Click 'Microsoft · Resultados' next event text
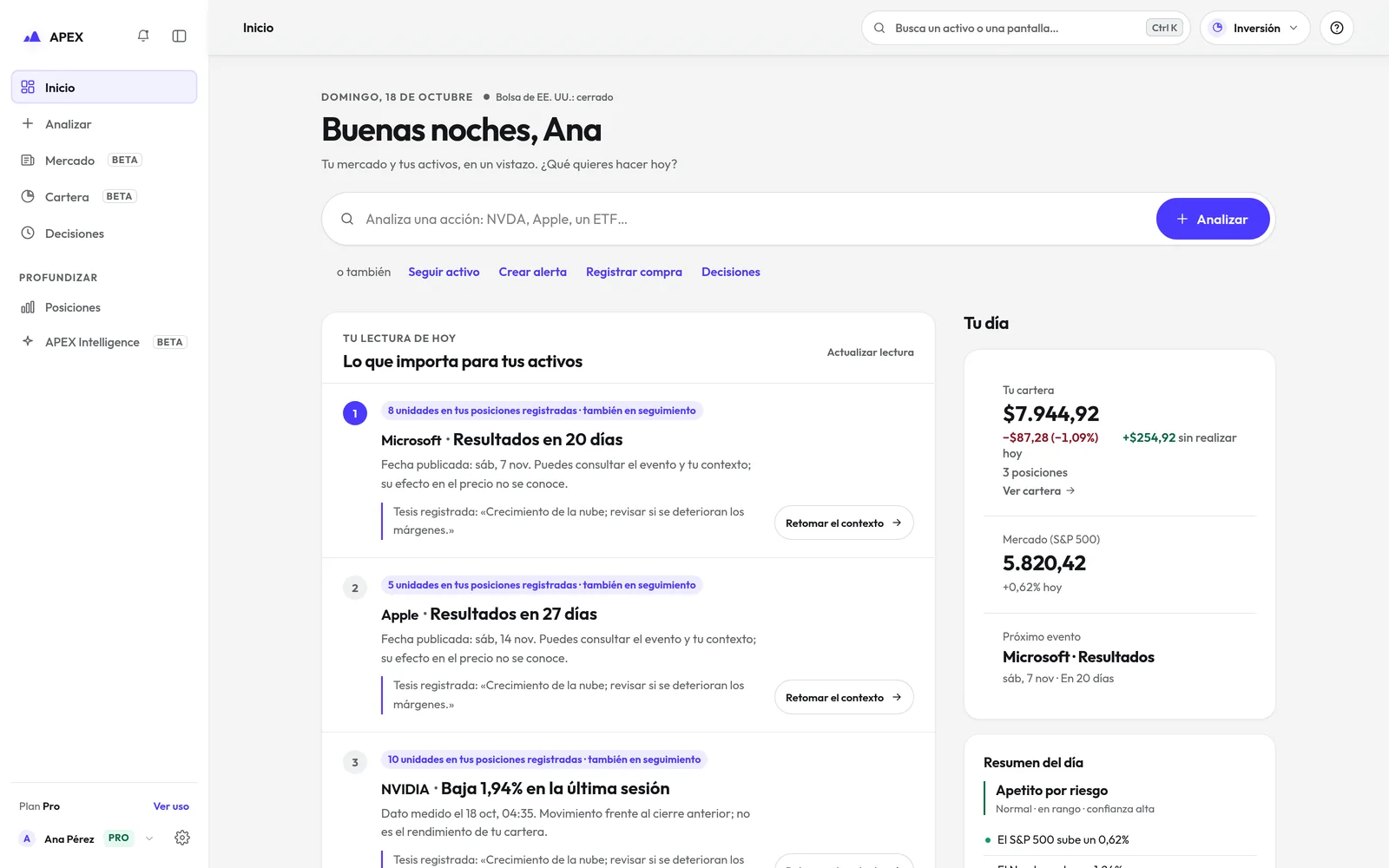This screenshot has height=868, width=1389. pos(1078,657)
